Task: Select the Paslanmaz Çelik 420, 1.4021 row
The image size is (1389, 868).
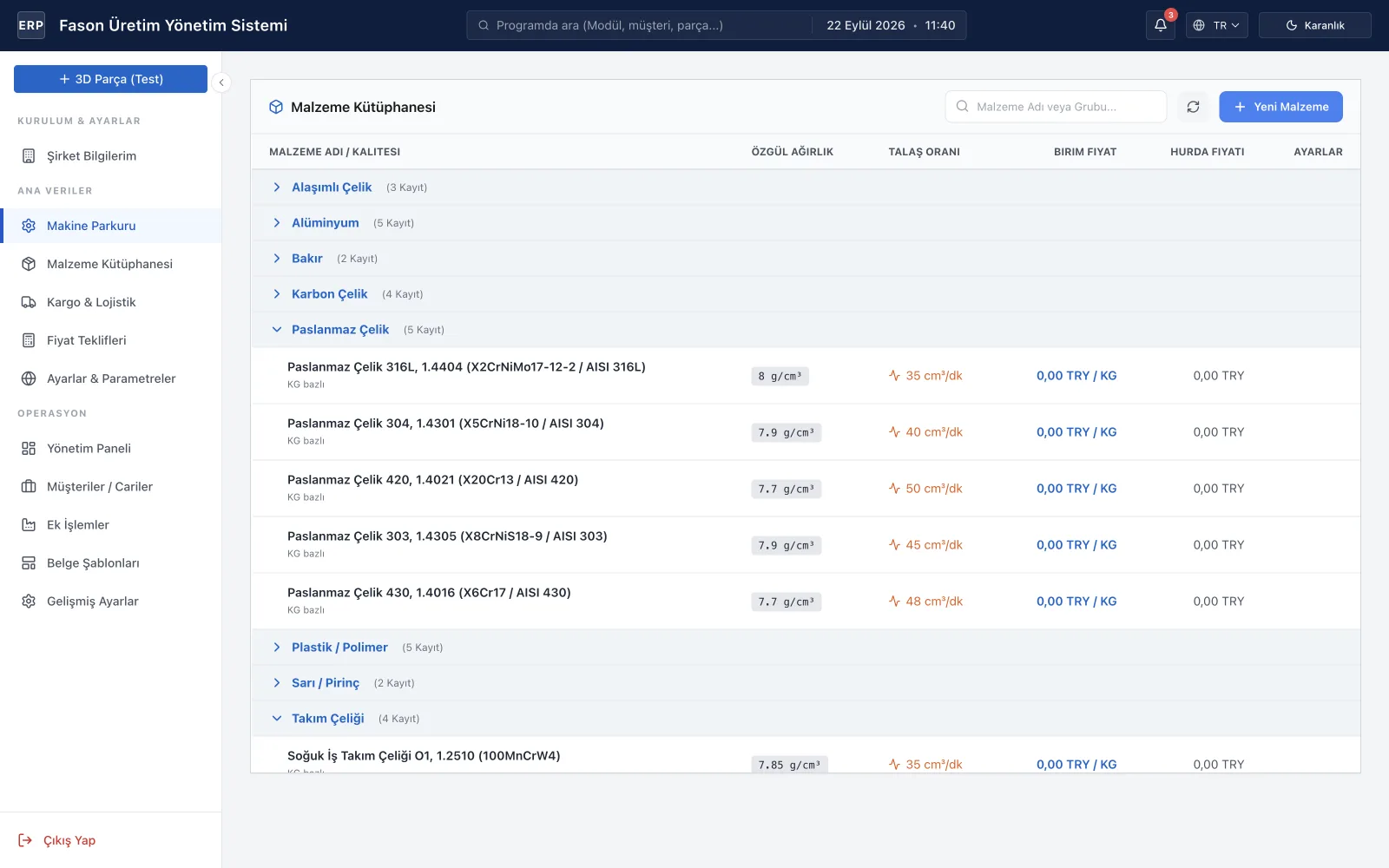Action: pos(806,489)
